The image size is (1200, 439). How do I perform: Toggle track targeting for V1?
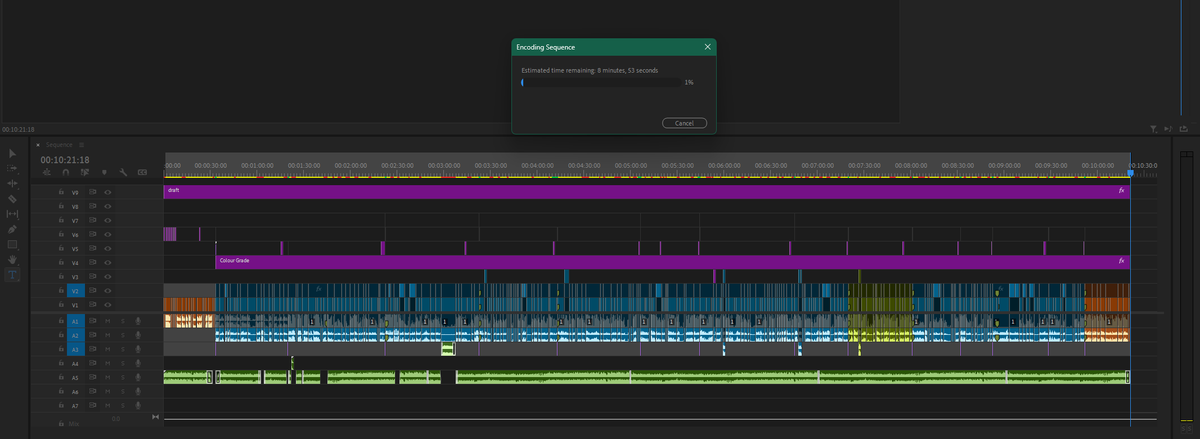point(75,305)
